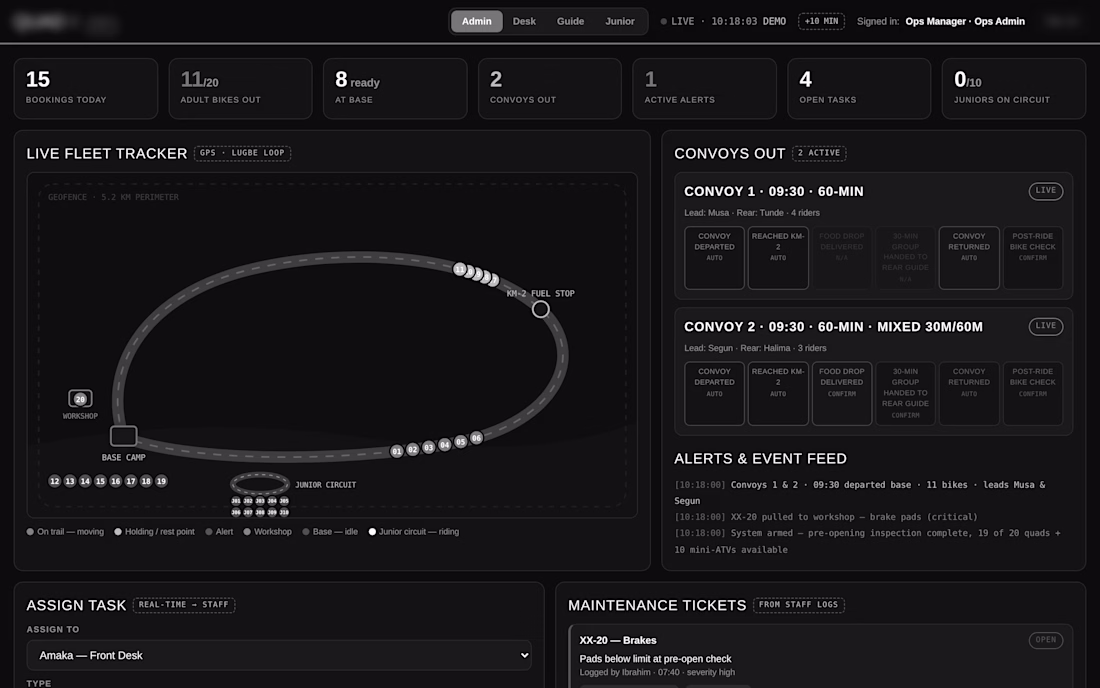The height and width of the screenshot is (688, 1100).
Task: Open the Guide view tab
Action: 570,21
